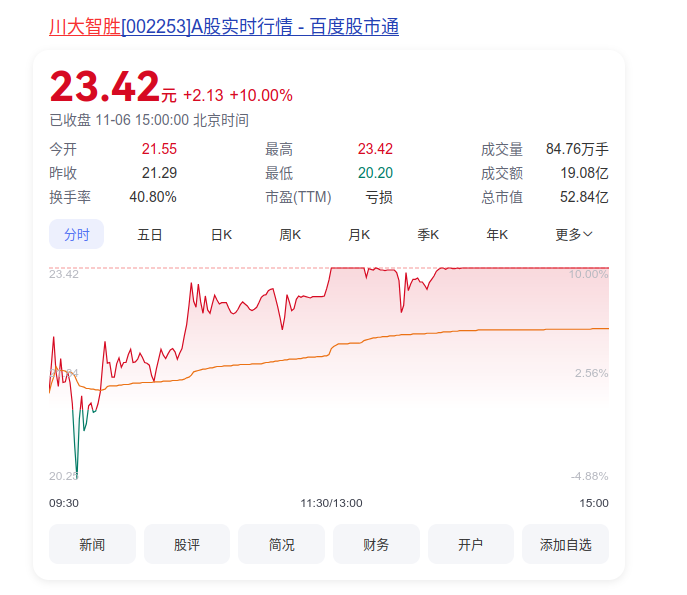Open the 股评 button
Screen dimensions: 687x595
pyautogui.click(x=187, y=544)
